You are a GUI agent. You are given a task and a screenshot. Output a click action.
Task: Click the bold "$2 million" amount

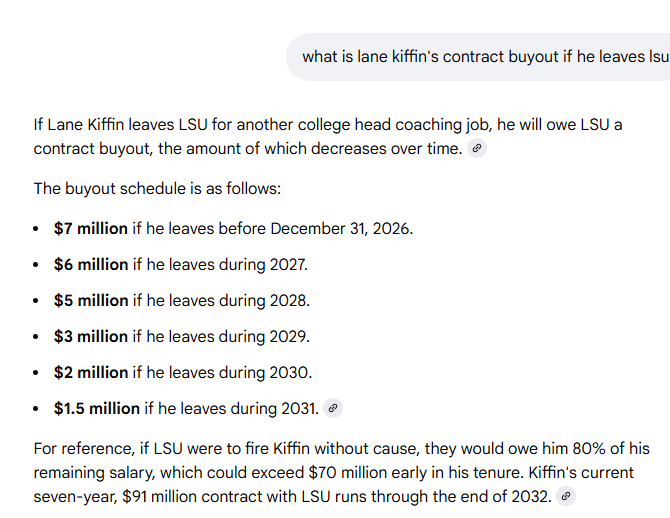[x=91, y=372]
